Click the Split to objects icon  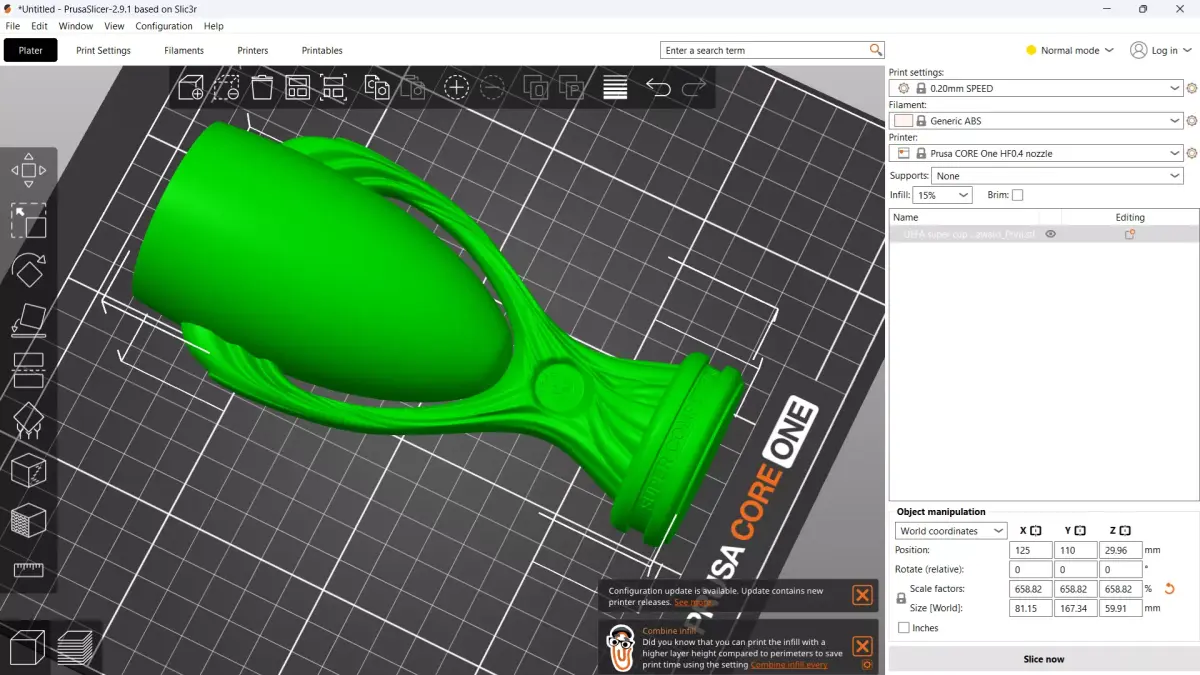pyautogui.click(x=536, y=87)
